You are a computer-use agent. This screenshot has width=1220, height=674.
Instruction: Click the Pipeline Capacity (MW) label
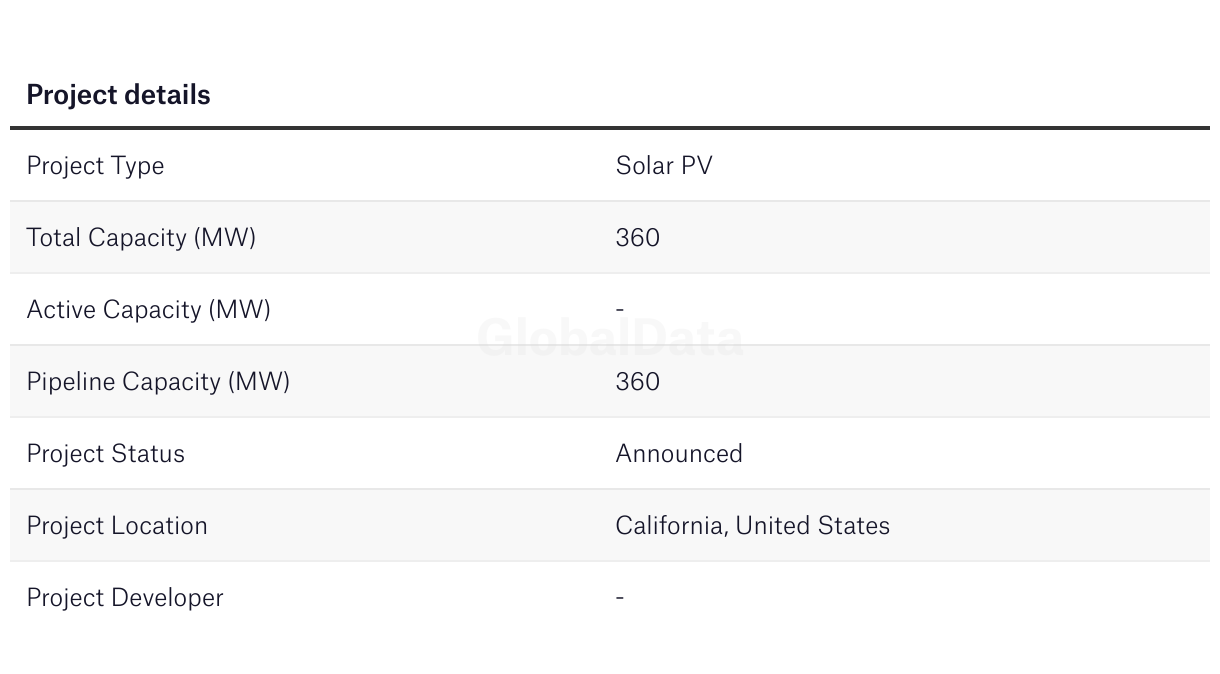158,382
